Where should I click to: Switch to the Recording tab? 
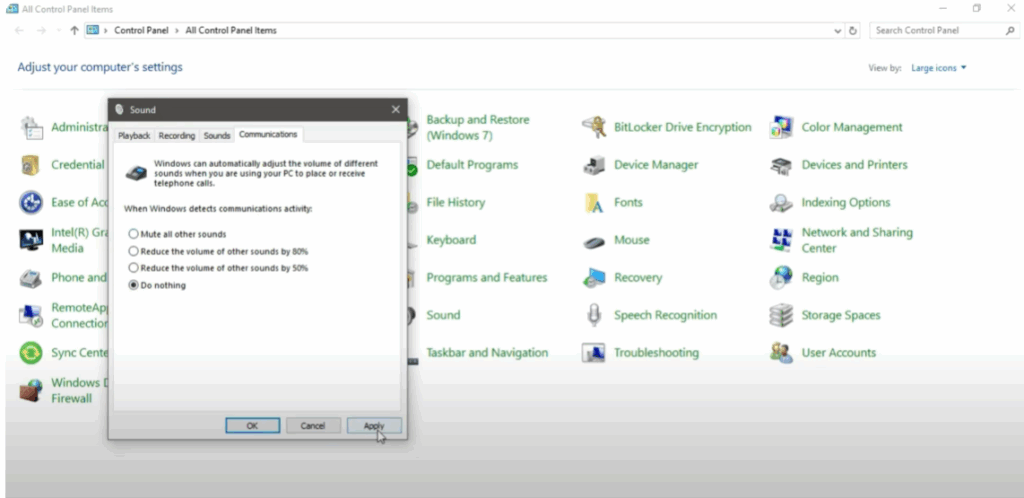point(177,135)
